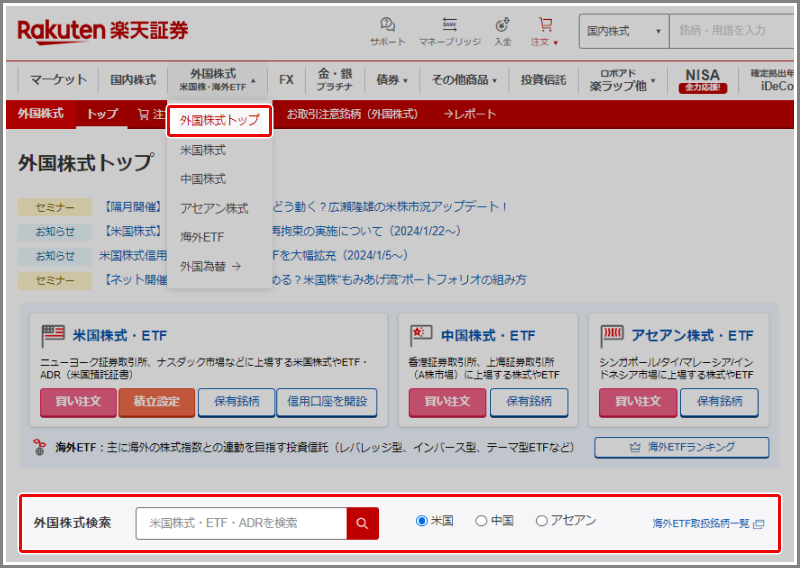Focus the 銘柄・用語を入力 header search field

[x=732, y=31]
